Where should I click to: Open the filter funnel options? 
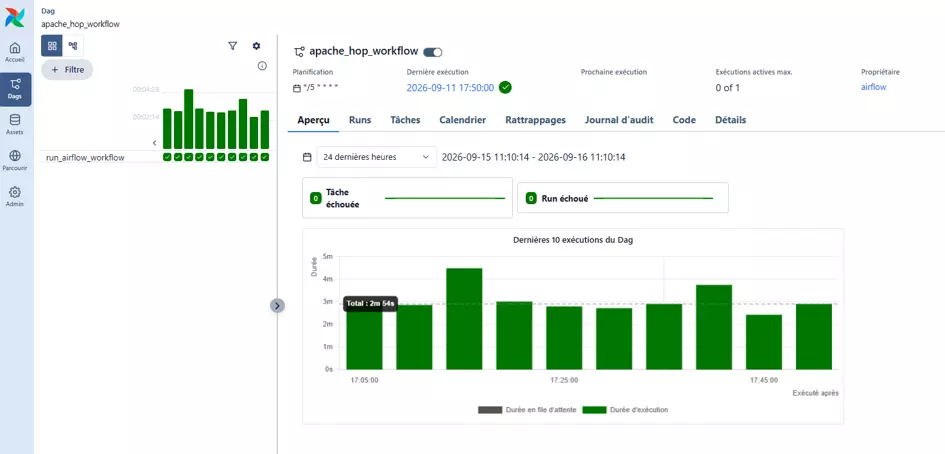233,46
